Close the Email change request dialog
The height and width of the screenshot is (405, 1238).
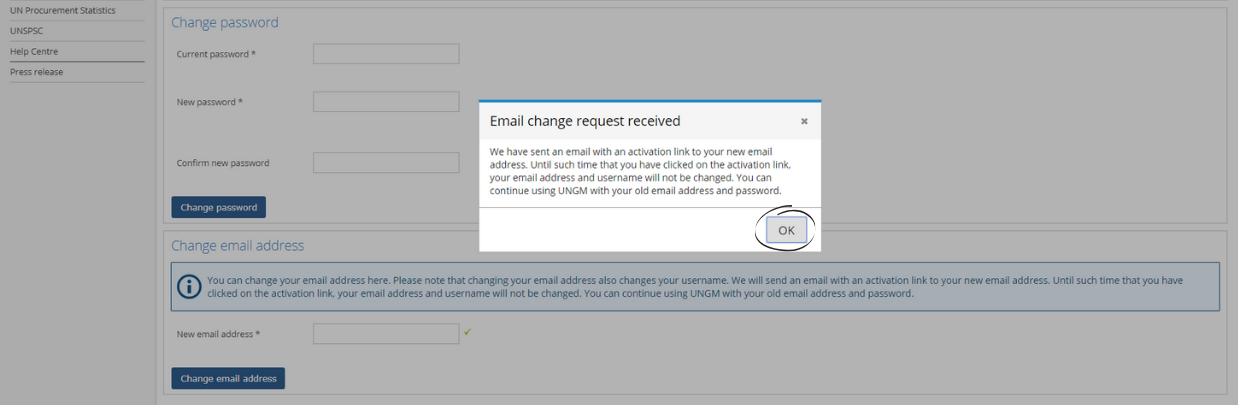point(804,121)
